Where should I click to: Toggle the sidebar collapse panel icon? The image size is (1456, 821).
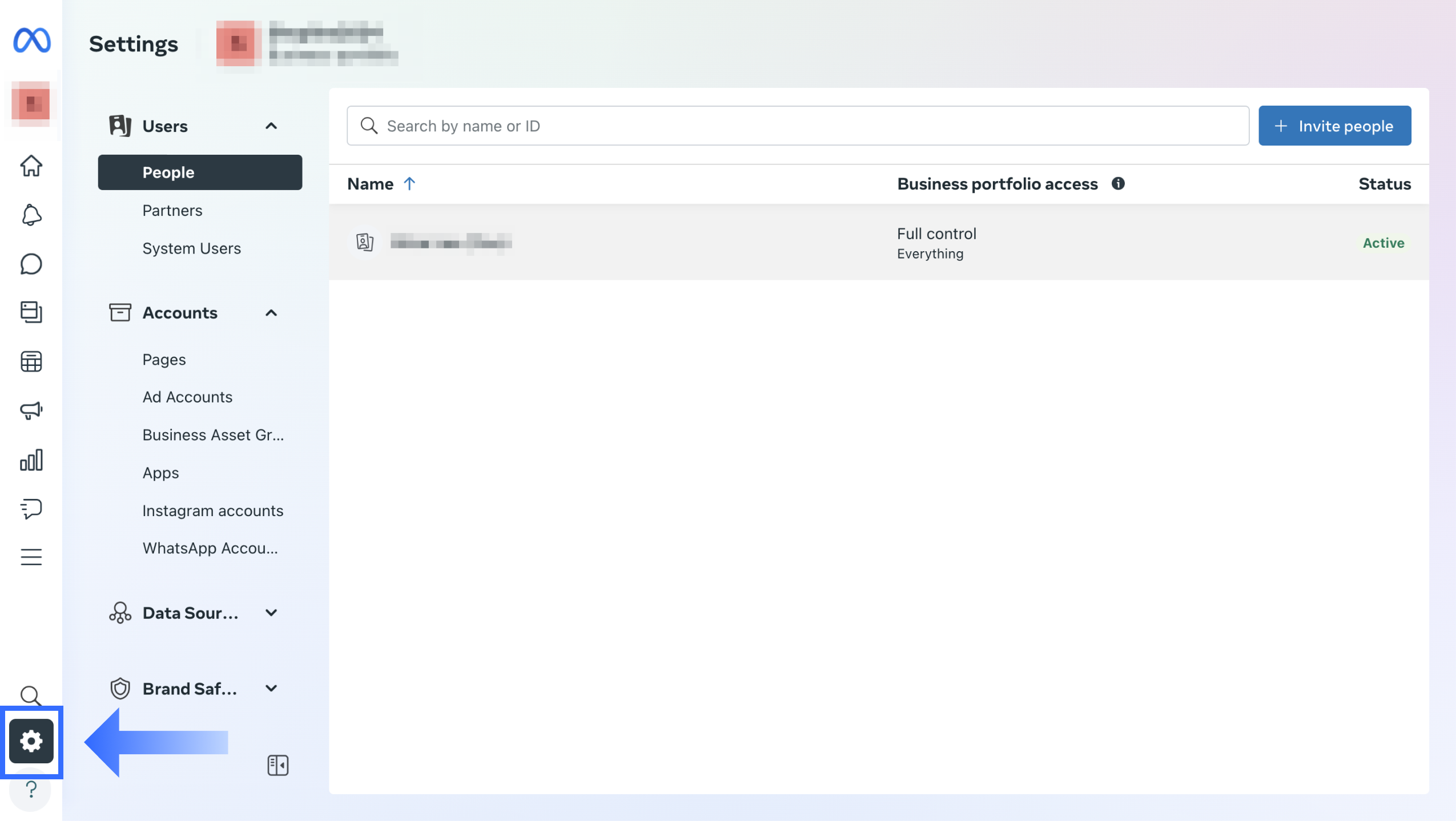(278, 765)
